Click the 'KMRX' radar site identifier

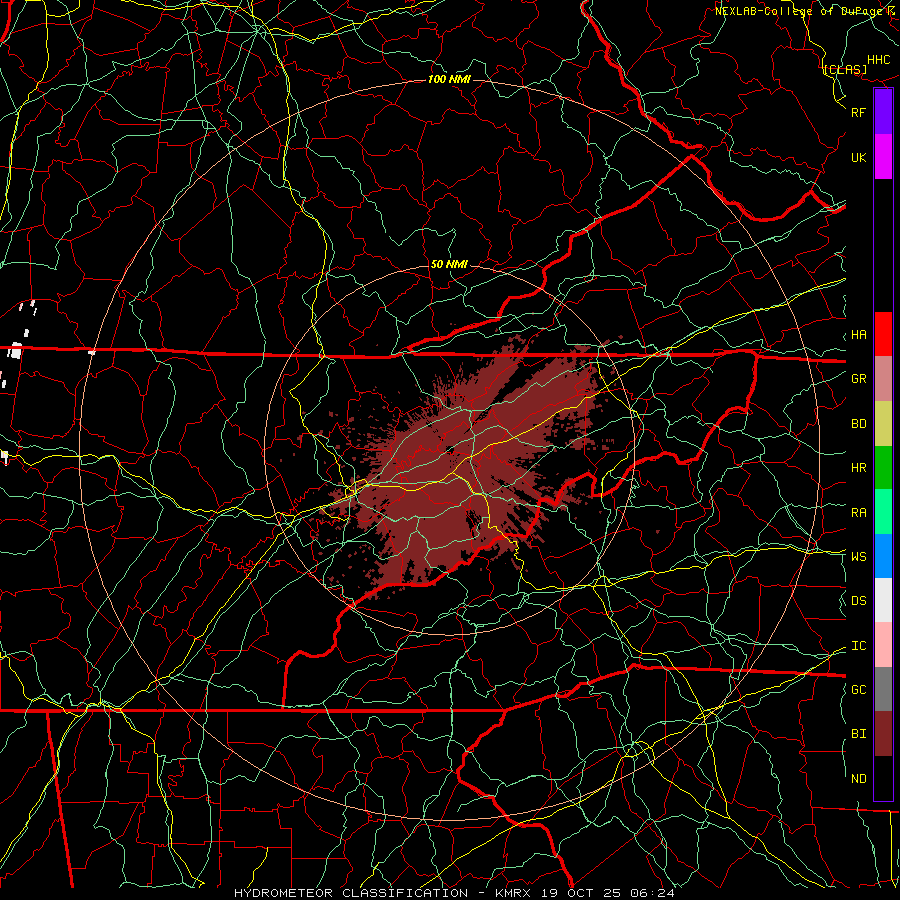pyautogui.click(x=513, y=893)
